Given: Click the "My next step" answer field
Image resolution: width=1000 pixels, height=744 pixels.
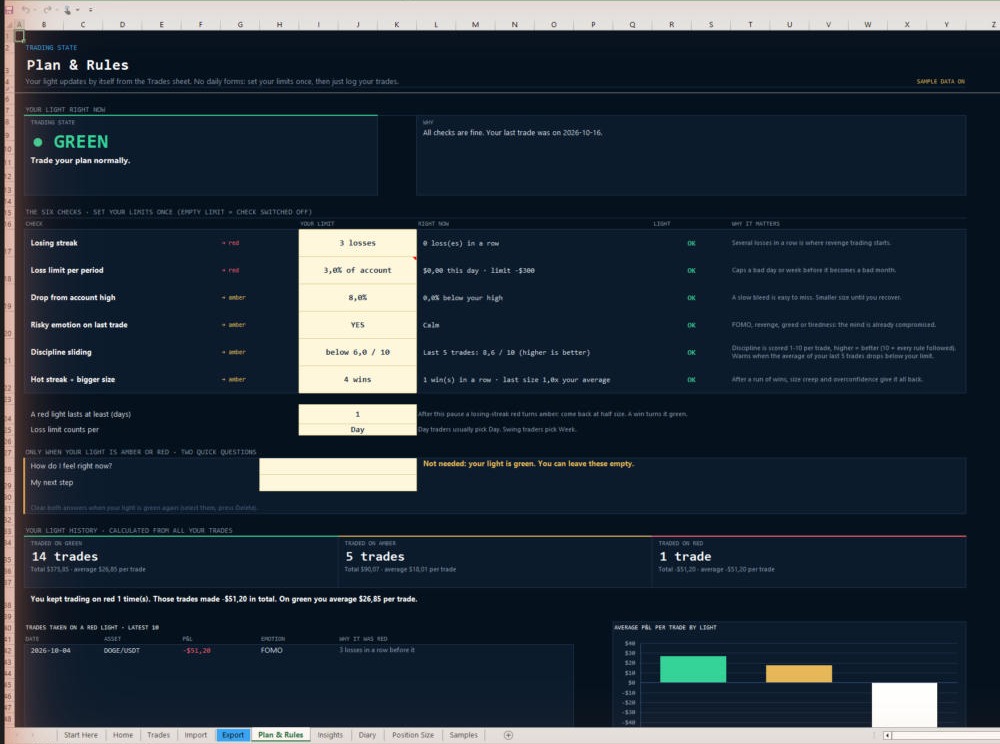Looking at the screenshot, I should click(338, 483).
